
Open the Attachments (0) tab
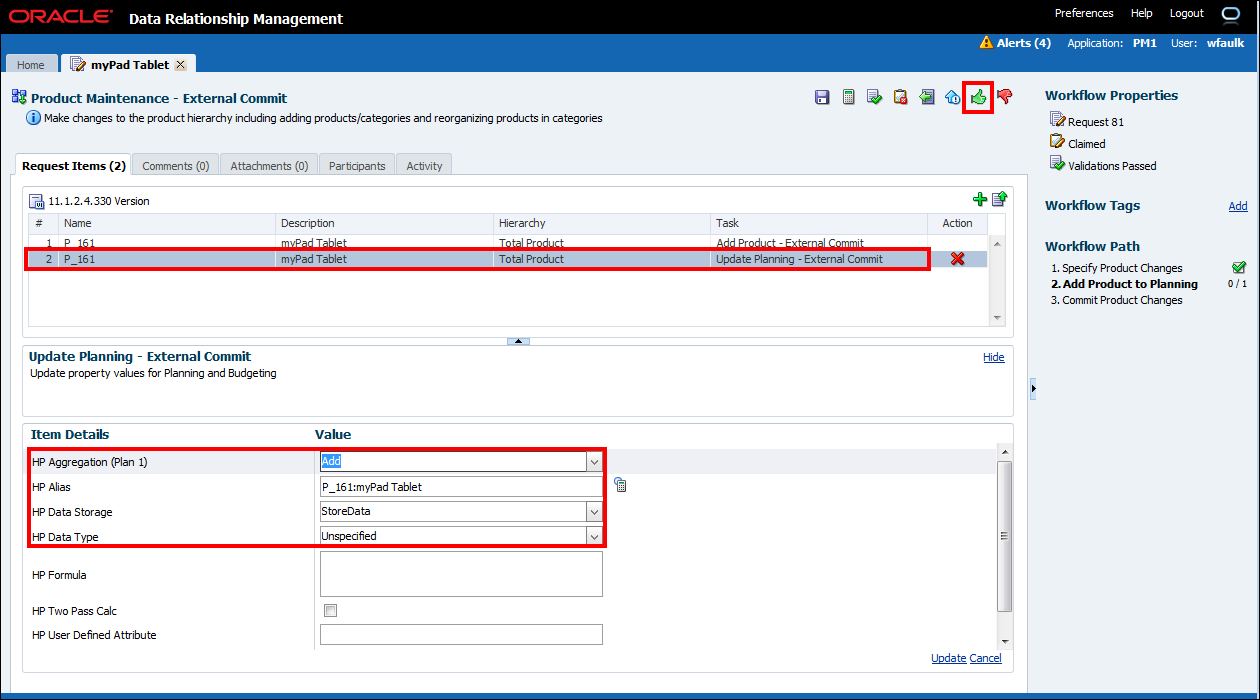(269, 166)
